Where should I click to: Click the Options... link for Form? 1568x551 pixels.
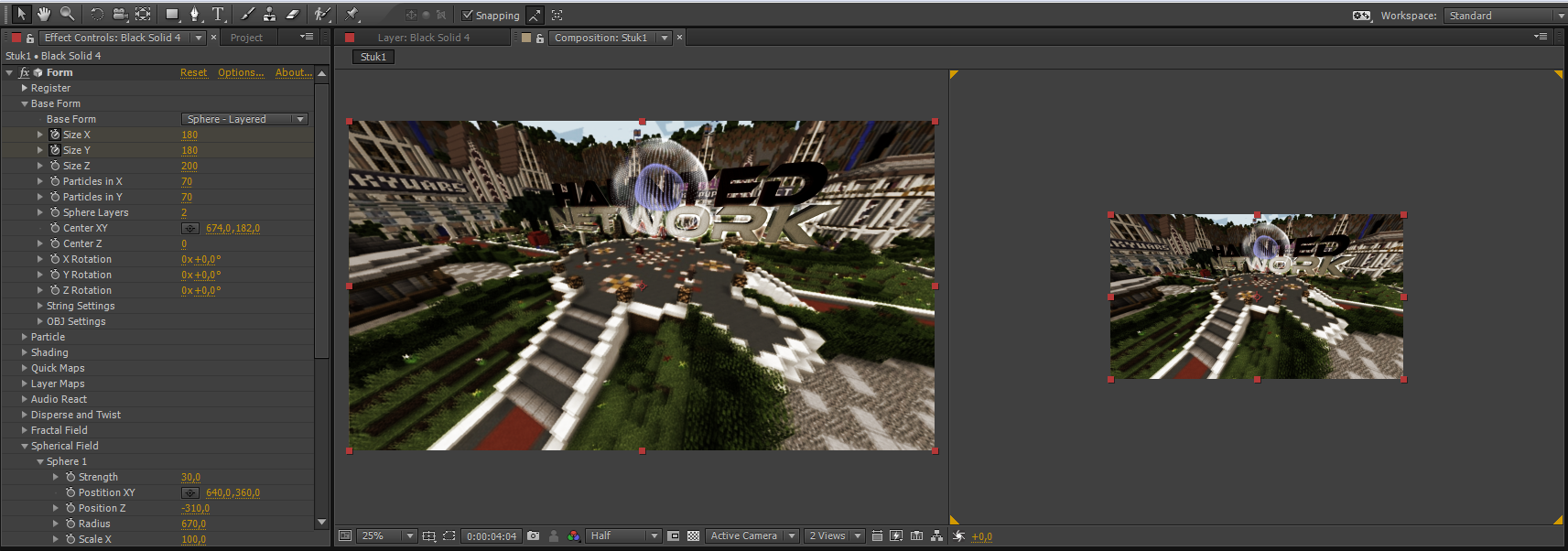pyautogui.click(x=241, y=72)
